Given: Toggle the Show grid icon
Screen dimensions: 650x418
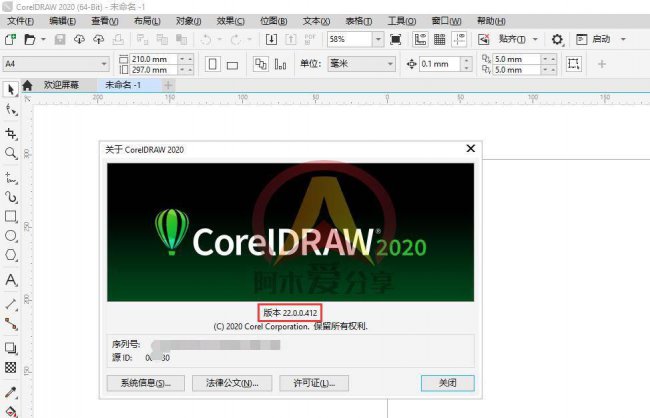Looking at the screenshot, I should click(x=439, y=39).
